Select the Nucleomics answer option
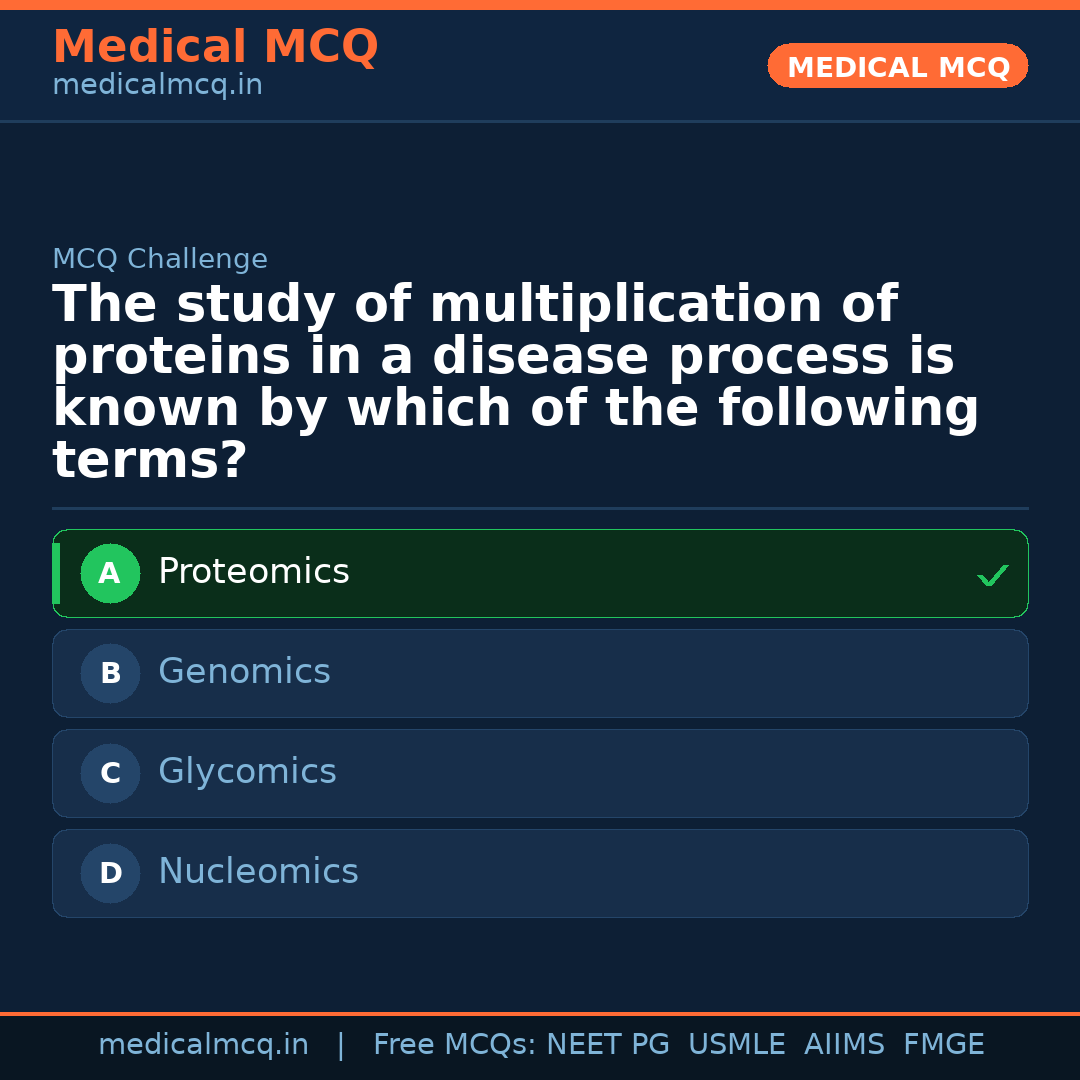The height and width of the screenshot is (1080, 1080). pos(540,873)
